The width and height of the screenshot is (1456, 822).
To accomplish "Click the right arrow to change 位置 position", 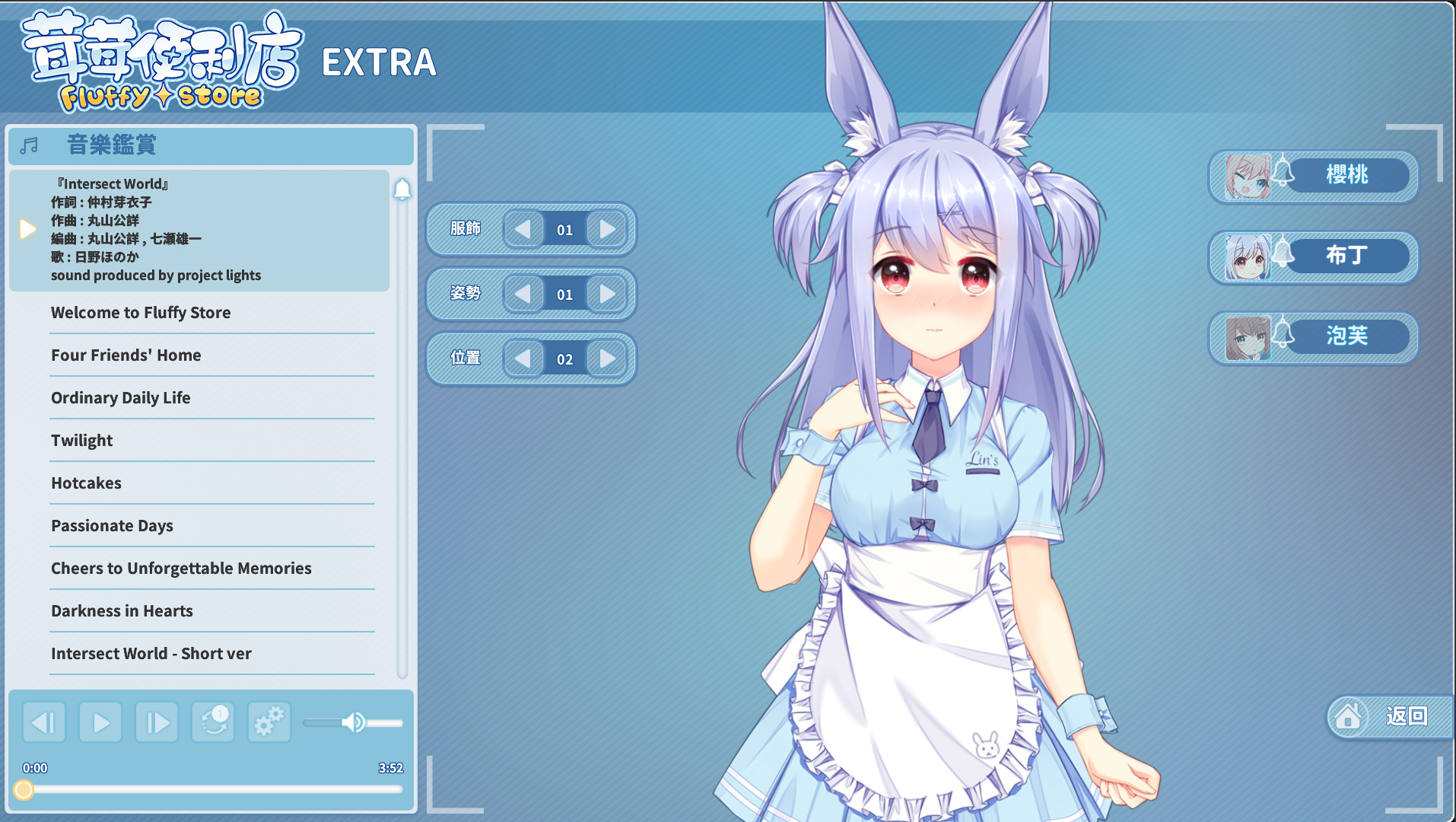I will (606, 358).
